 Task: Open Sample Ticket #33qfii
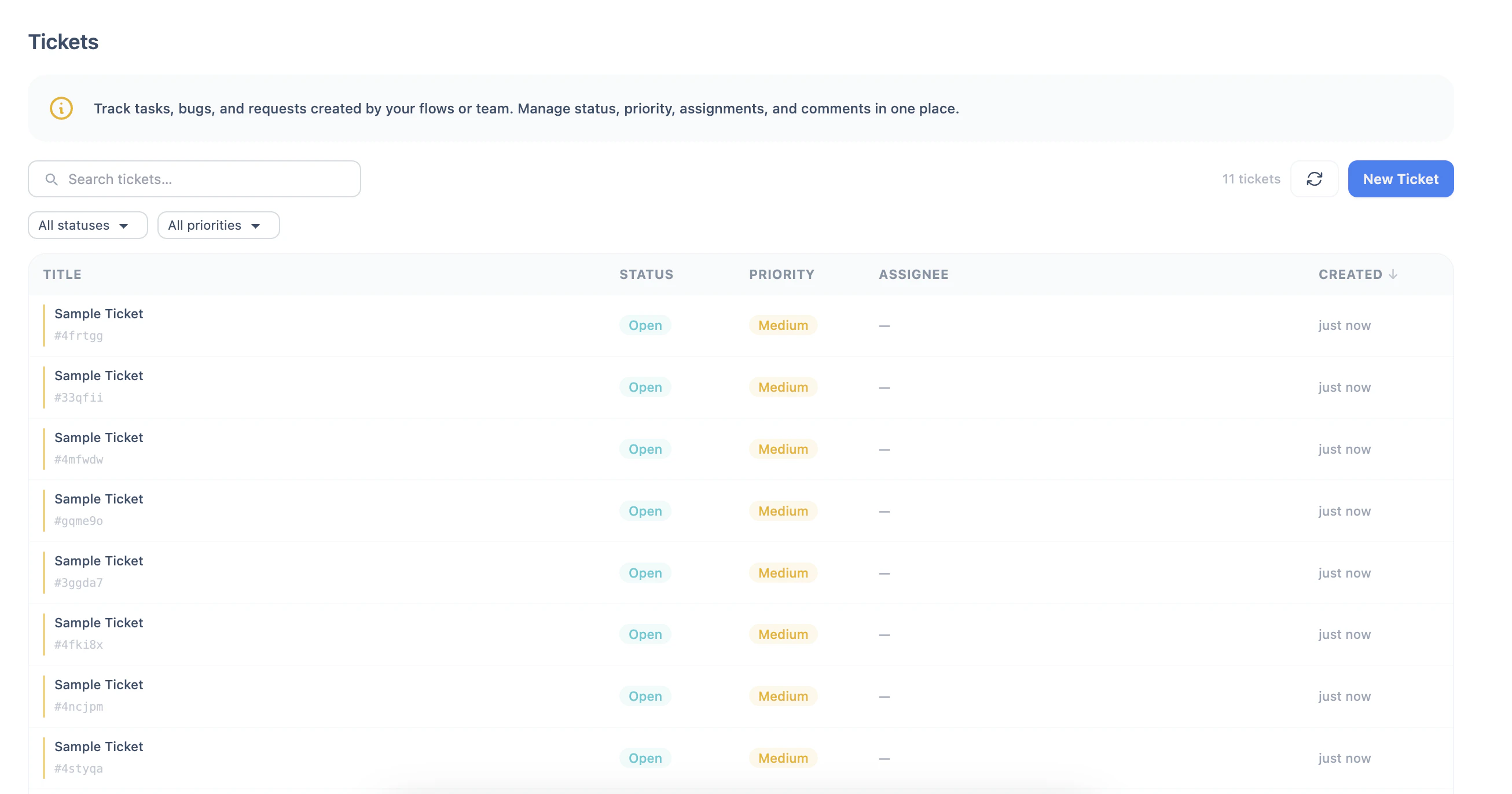click(x=98, y=376)
